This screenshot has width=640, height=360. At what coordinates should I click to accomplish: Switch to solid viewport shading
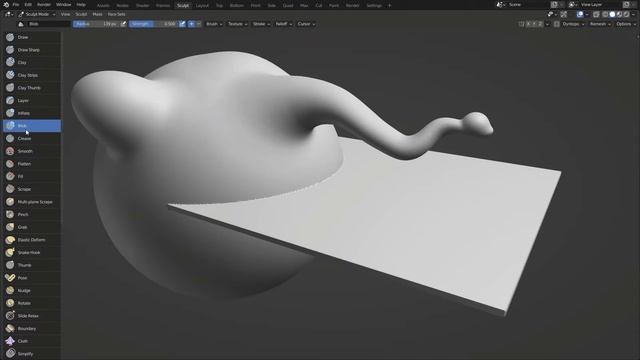(x=612, y=14)
